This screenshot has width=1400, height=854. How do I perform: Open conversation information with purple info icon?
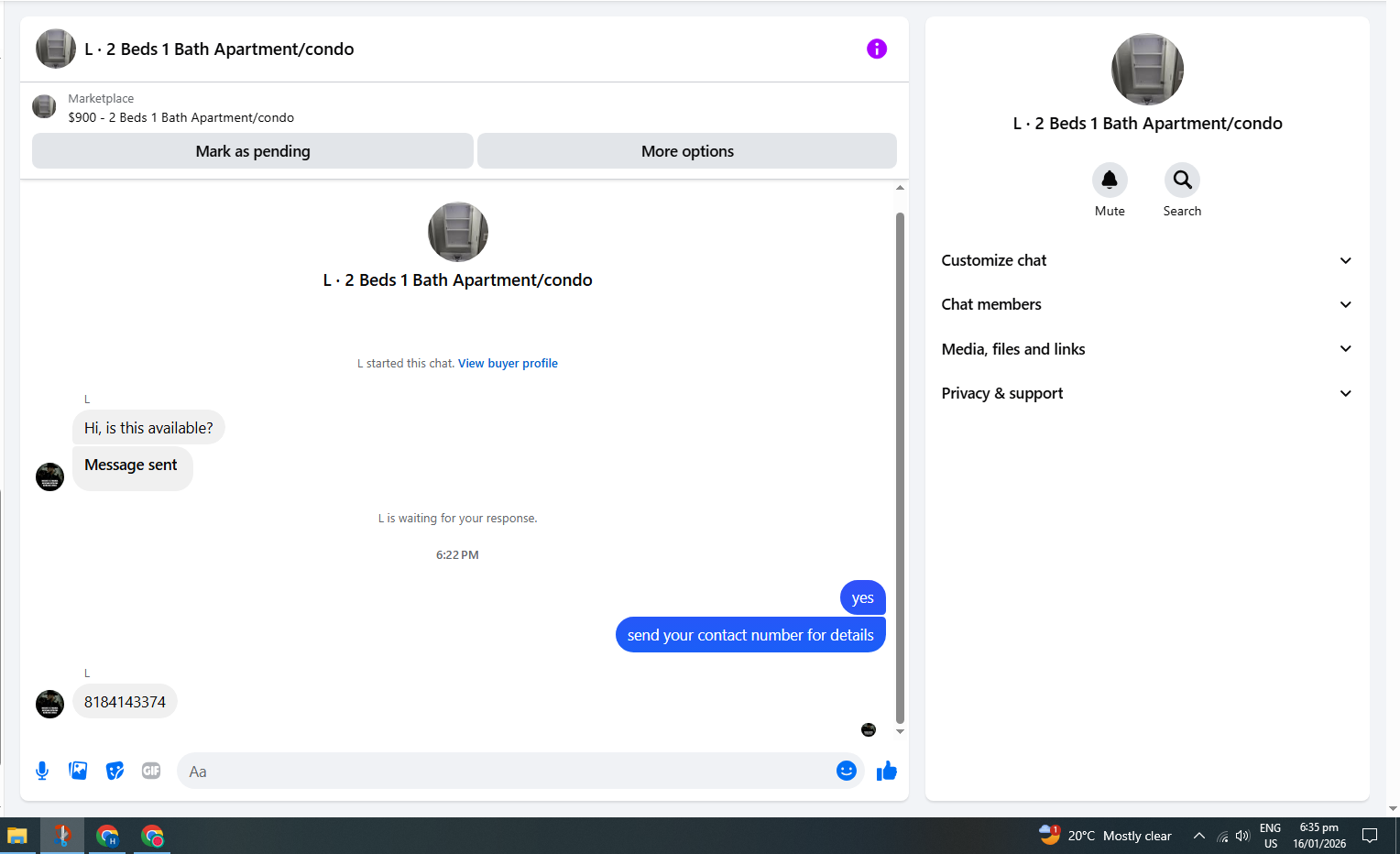tap(877, 49)
